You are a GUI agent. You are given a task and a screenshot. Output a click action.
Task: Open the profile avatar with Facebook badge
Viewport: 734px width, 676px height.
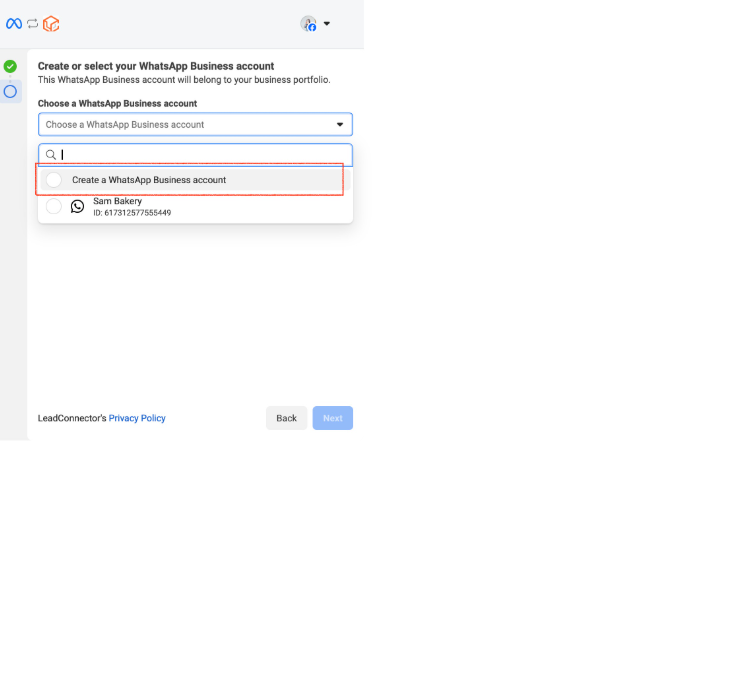308,23
